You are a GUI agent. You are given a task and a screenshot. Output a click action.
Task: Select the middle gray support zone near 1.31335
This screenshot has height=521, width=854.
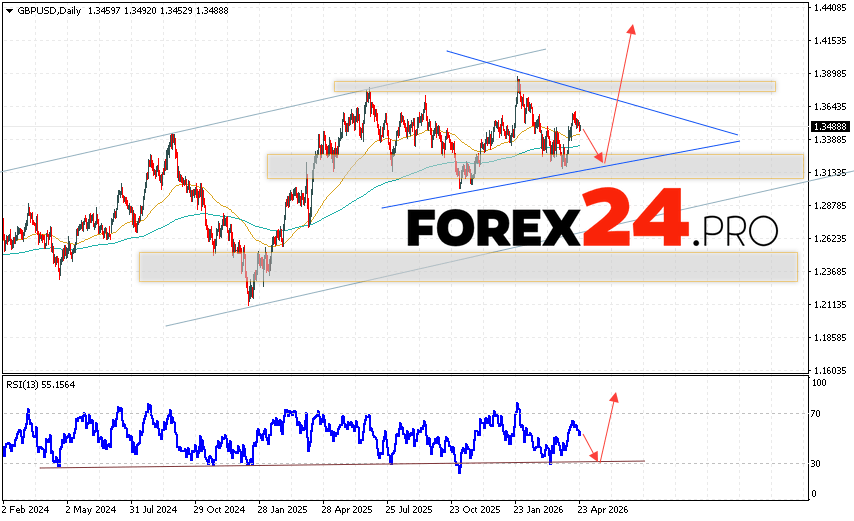[x=535, y=166]
